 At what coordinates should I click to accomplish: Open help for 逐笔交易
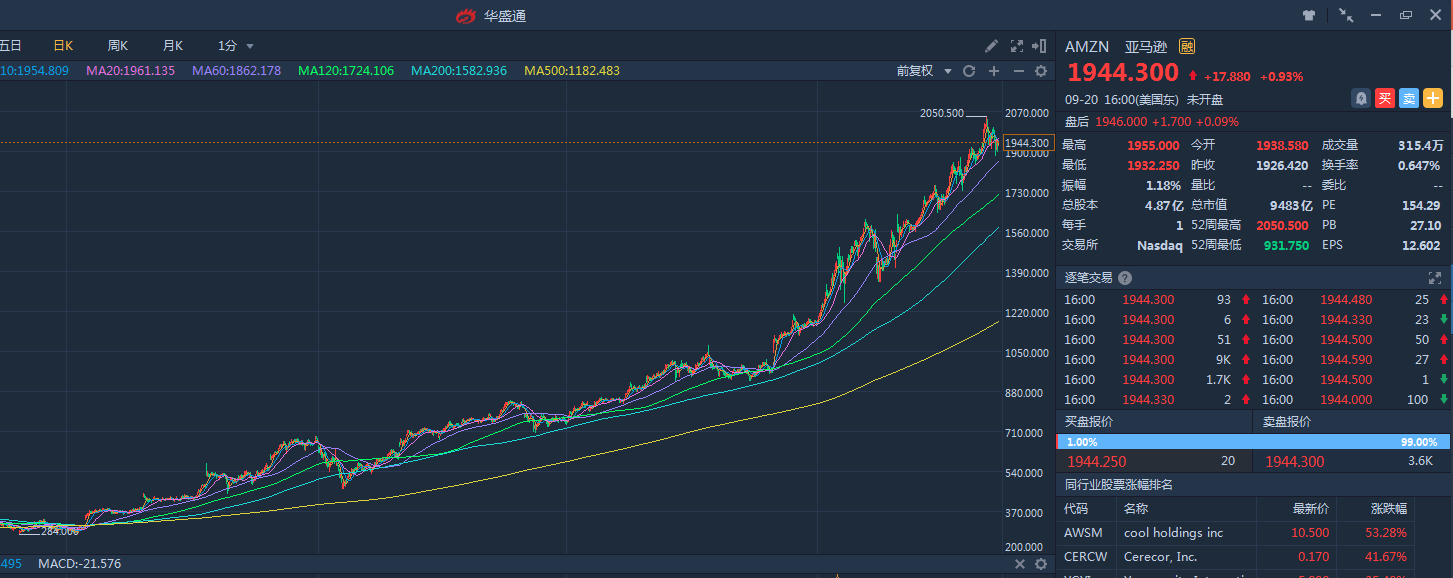(1125, 278)
